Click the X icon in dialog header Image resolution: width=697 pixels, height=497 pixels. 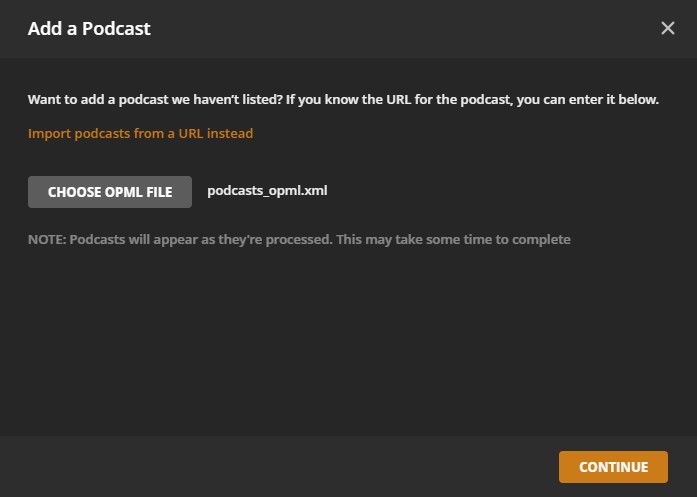[x=668, y=28]
